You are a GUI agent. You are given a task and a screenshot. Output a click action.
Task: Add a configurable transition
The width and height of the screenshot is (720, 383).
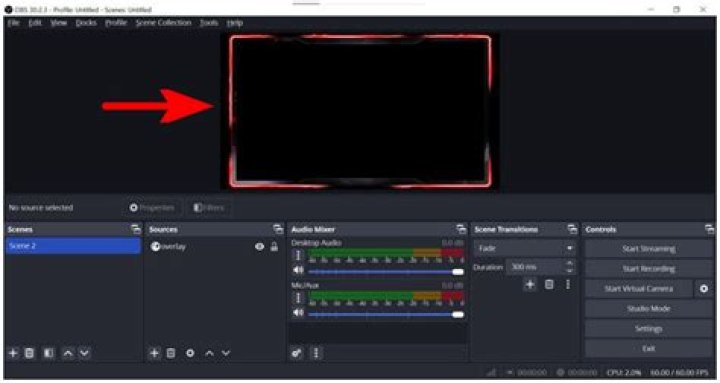(530, 285)
